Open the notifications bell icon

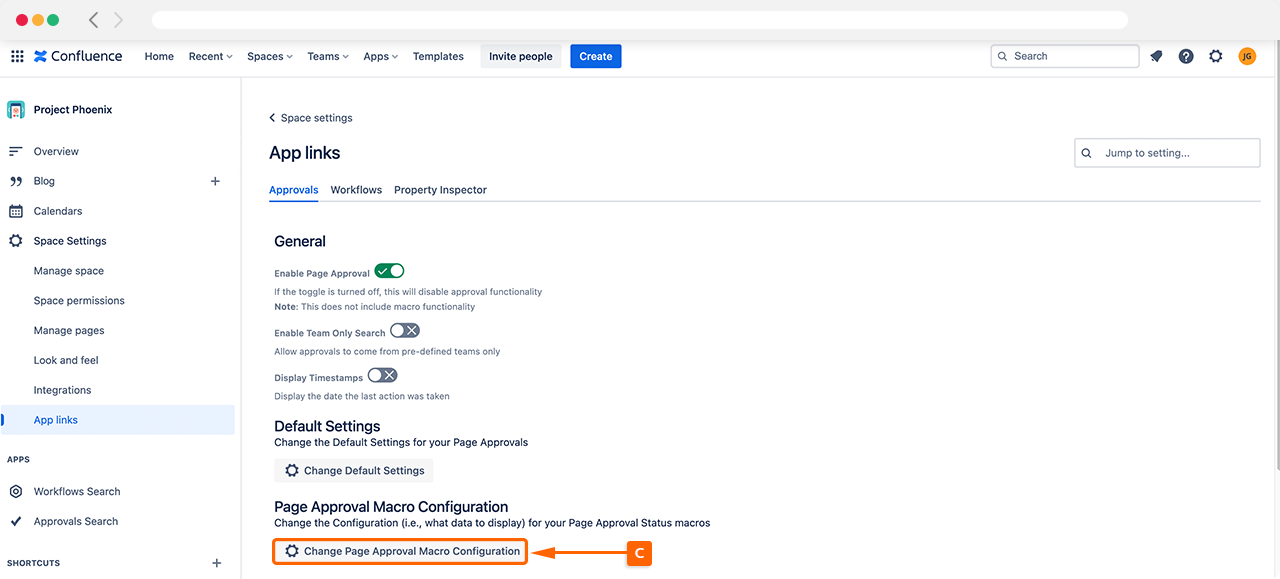click(1156, 56)
